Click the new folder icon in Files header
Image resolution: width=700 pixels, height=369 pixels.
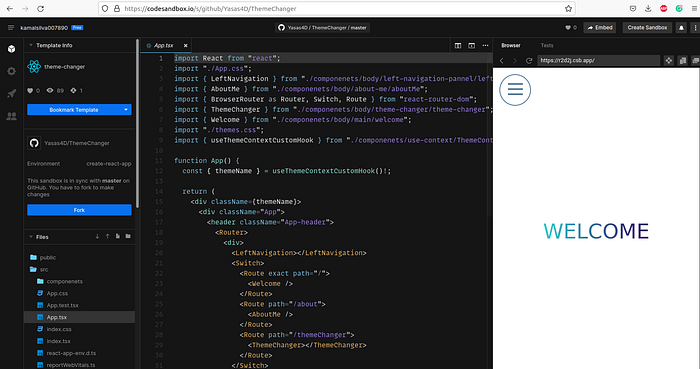coord(128,236)
